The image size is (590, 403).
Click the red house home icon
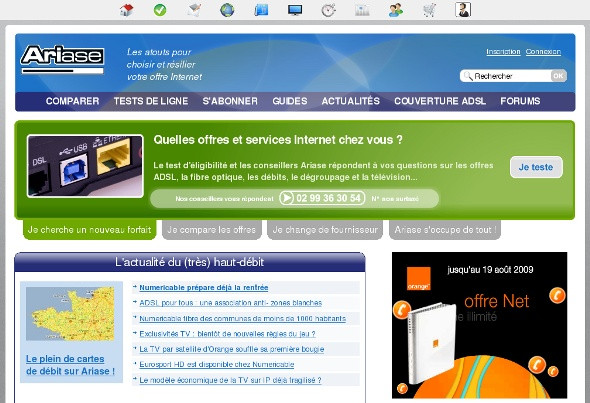pyautogui.click(x=126, y=10)
